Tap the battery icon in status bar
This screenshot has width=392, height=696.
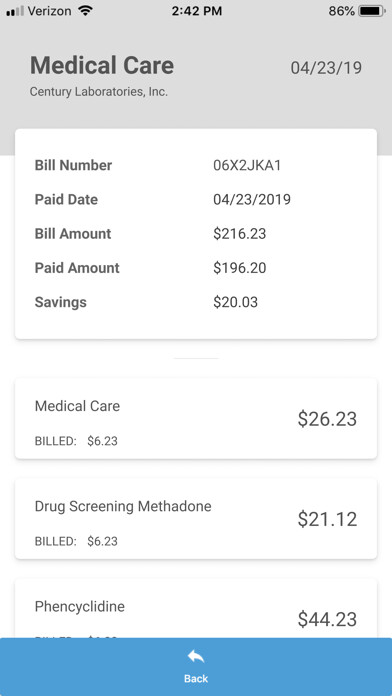click(372, 11)
